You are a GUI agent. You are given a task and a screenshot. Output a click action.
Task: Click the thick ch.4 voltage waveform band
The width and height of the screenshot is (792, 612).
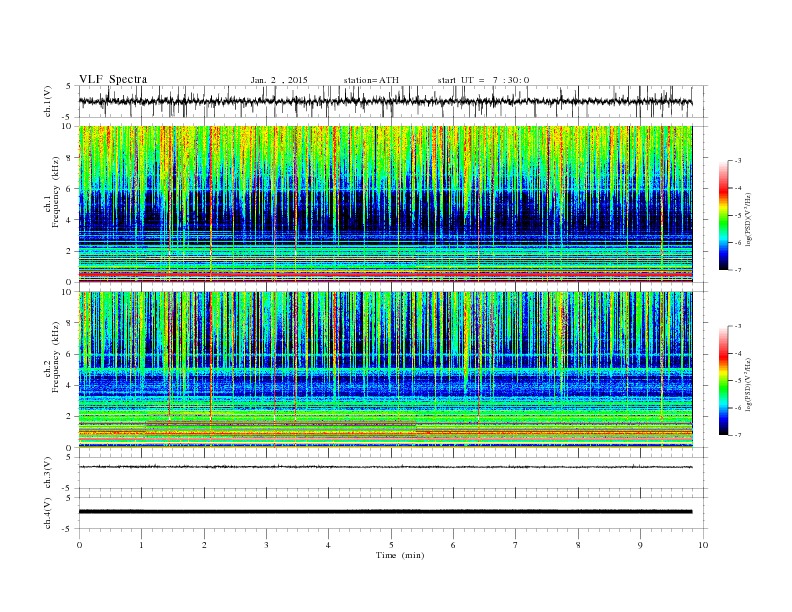pyautogui.click(x=385, y=512)
